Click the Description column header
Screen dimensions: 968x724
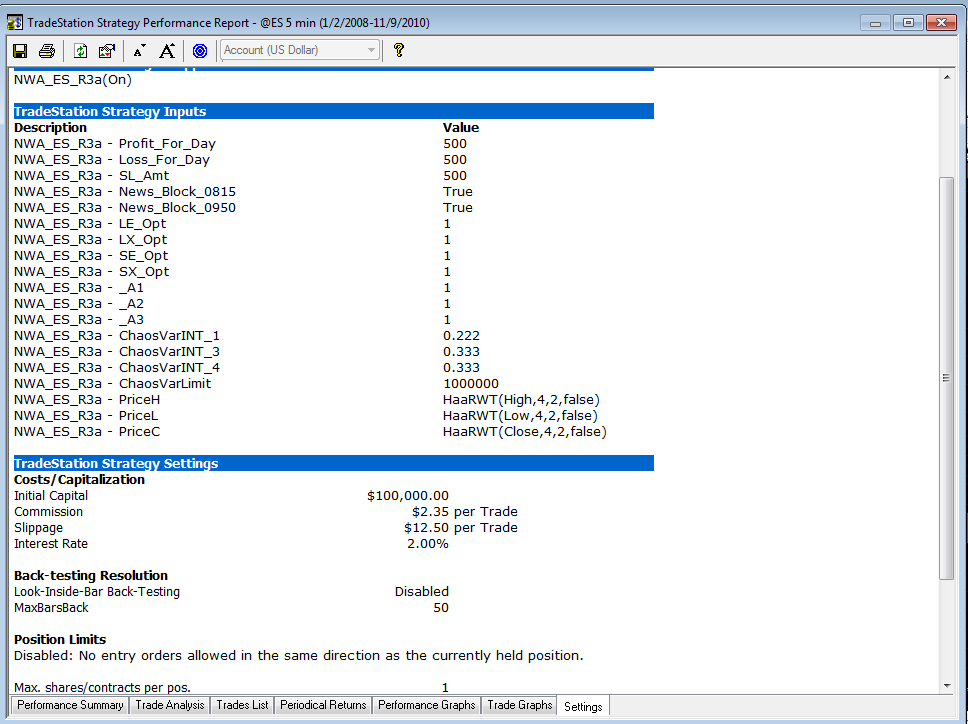(51, 128)
